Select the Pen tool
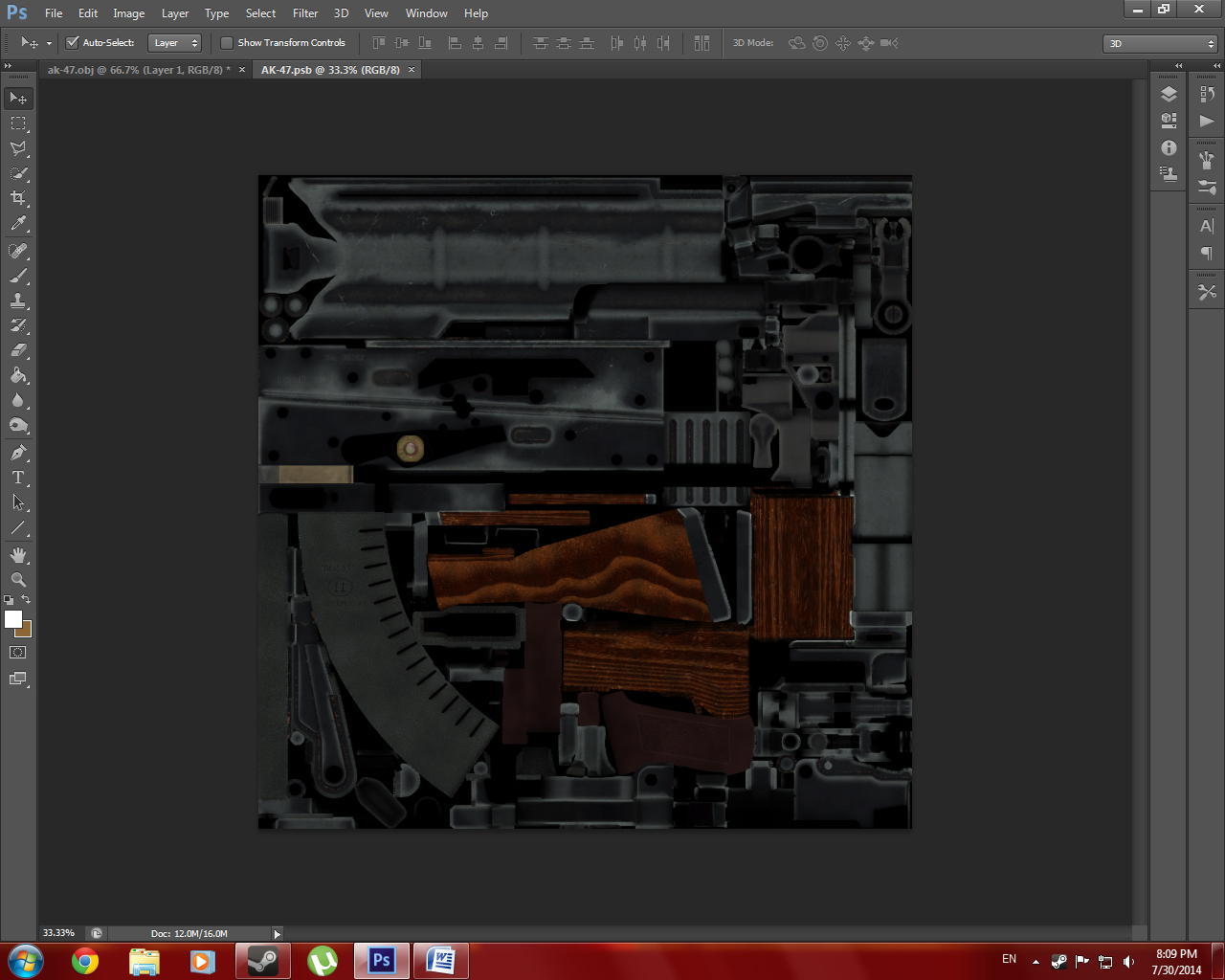Screen dimensions: 1225x980 tap(18, 453)
